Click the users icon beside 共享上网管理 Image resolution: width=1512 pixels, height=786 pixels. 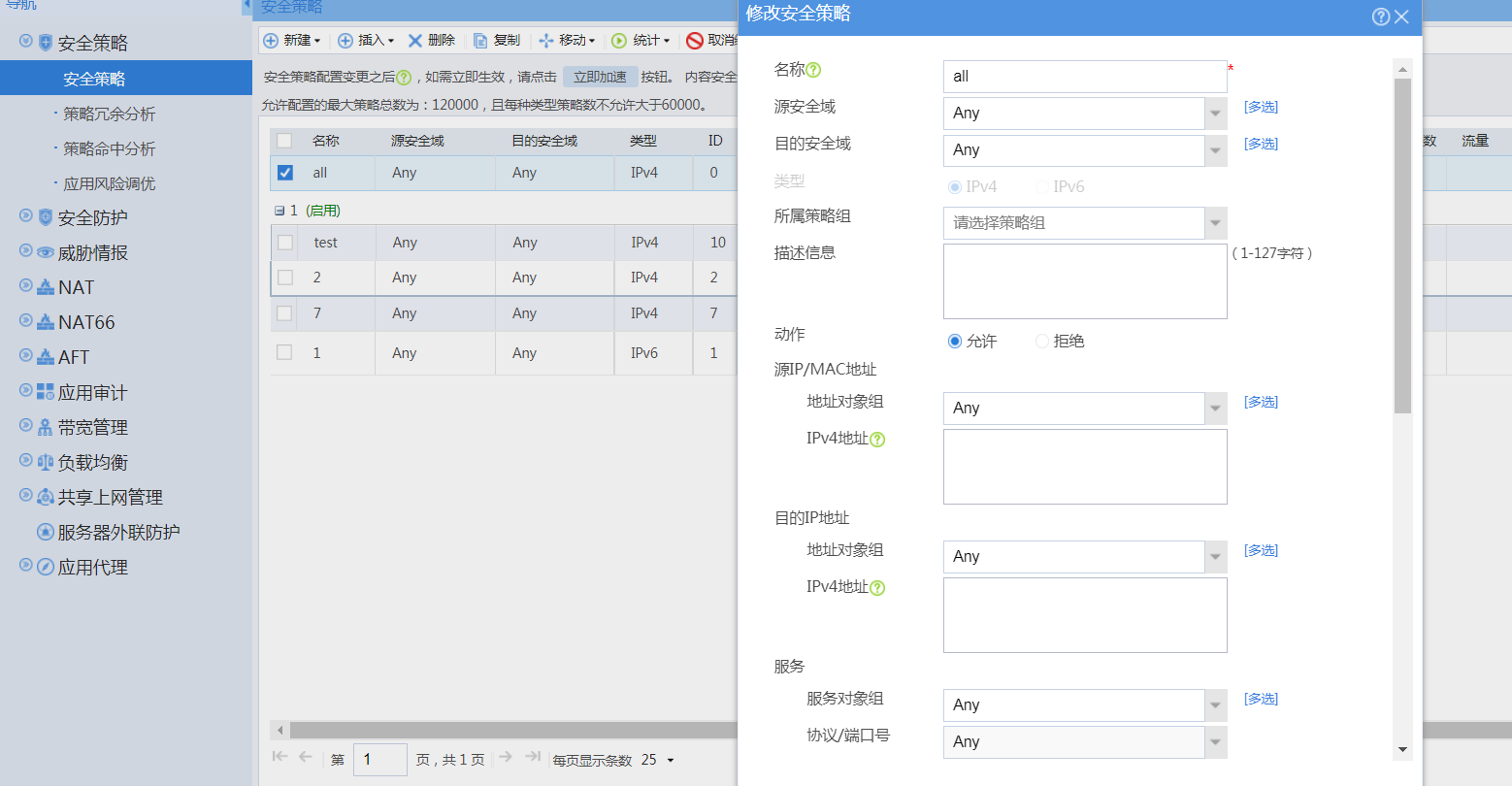click(x=46, y=497)
